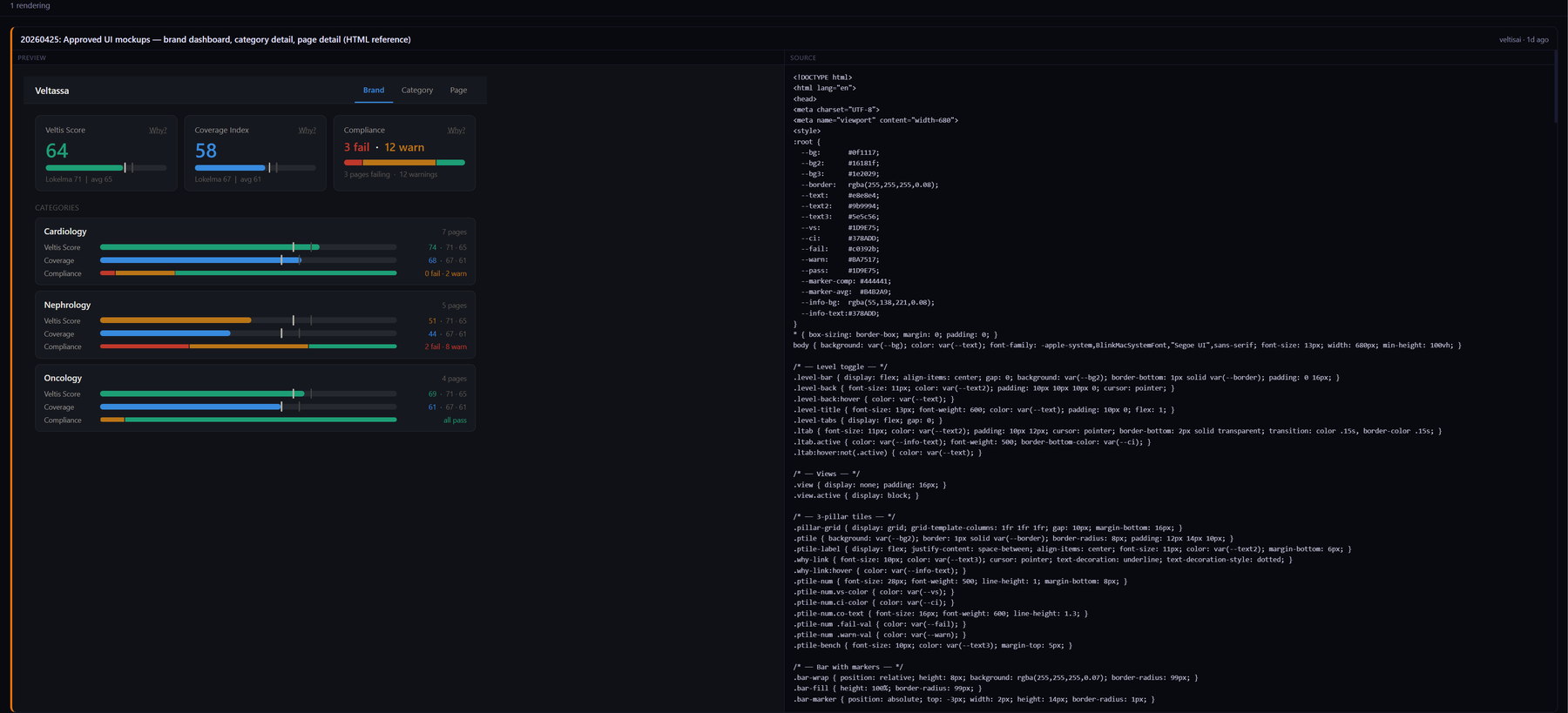Image resolution: width=1568 pixels, height=713 pixels.
Task: Click the "Lokelma 67 | avg 61" benchmark text
Action: pyautogui.click(x=227, y=179)
